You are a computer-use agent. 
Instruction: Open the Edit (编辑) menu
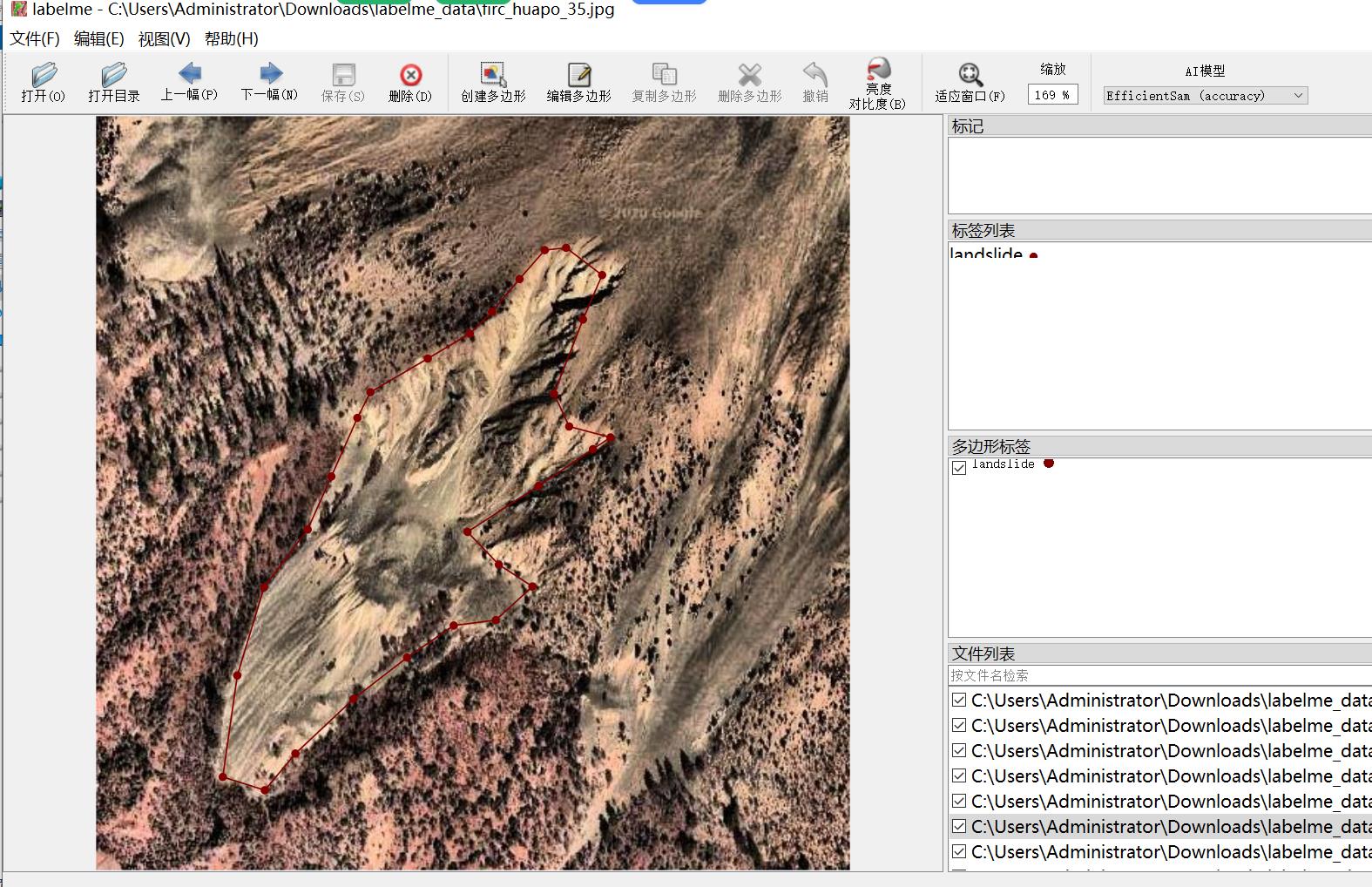coord(98,38)
